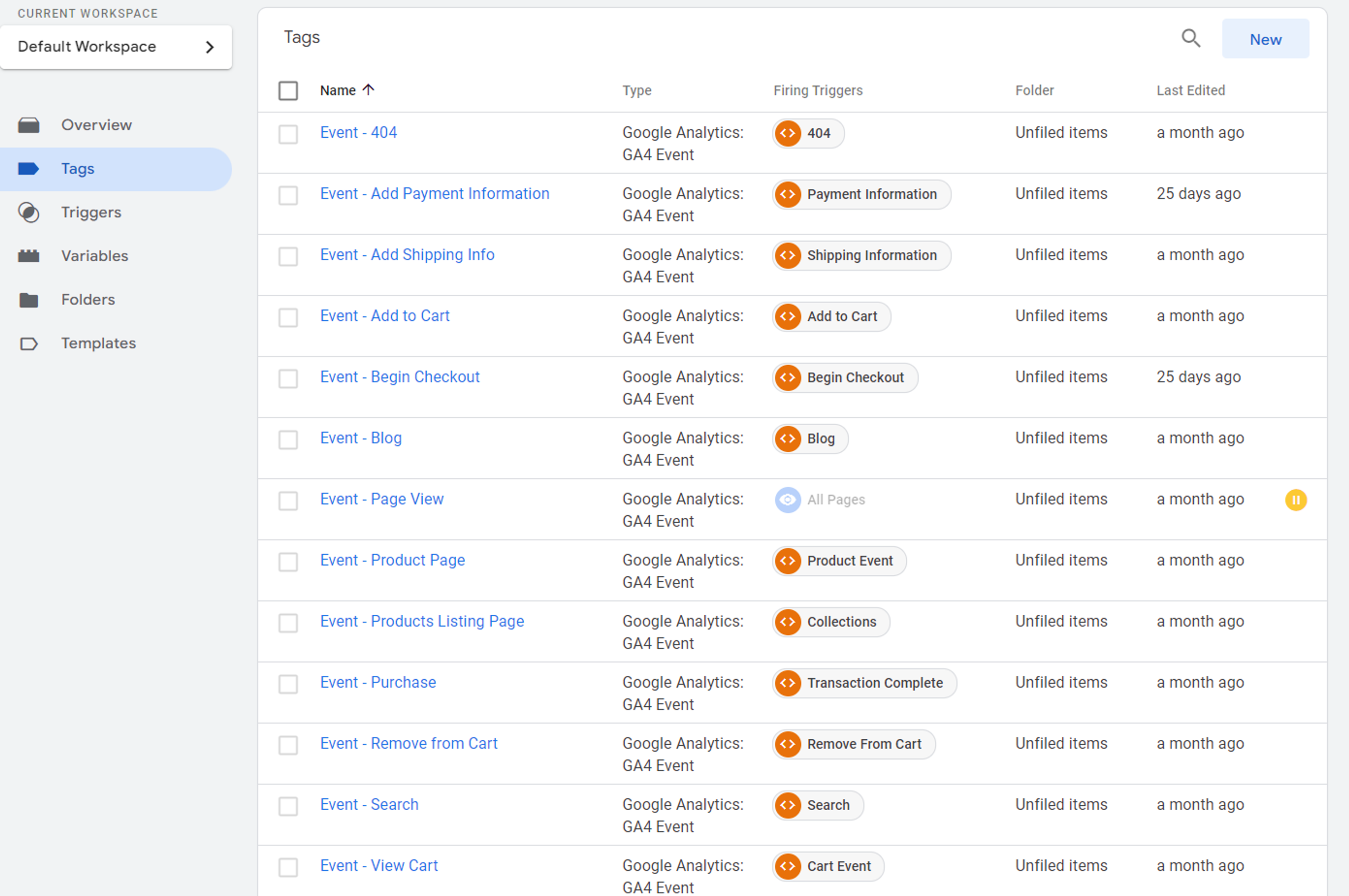
Task: Open the tags search magnifier icon
Action: [1191, 38]
